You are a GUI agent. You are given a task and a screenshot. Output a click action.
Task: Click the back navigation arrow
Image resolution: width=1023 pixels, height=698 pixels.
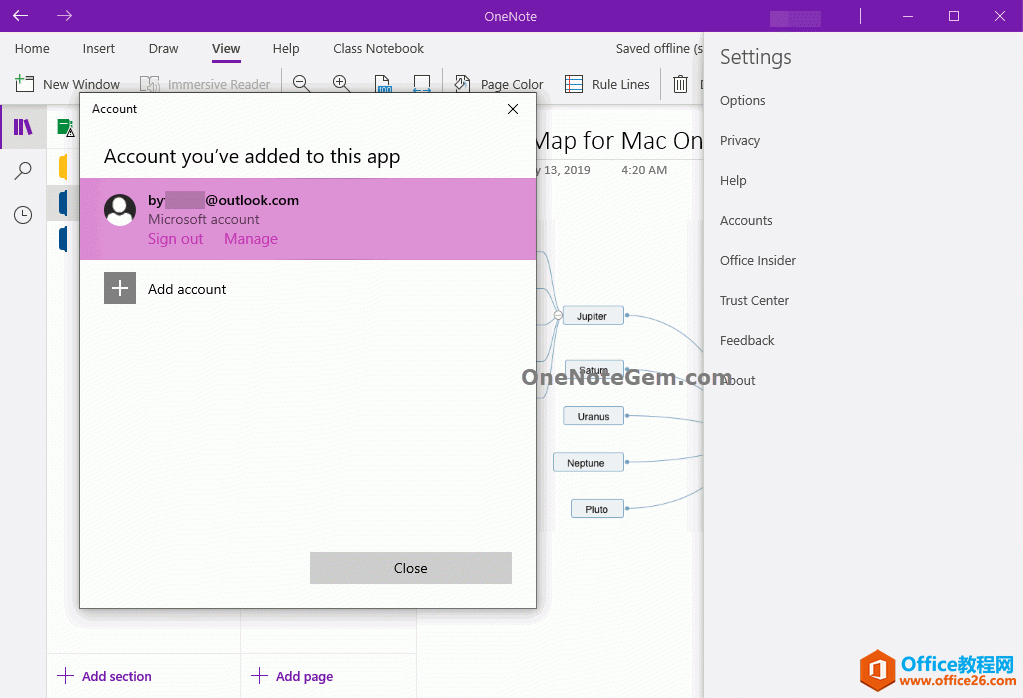(20, 16)
